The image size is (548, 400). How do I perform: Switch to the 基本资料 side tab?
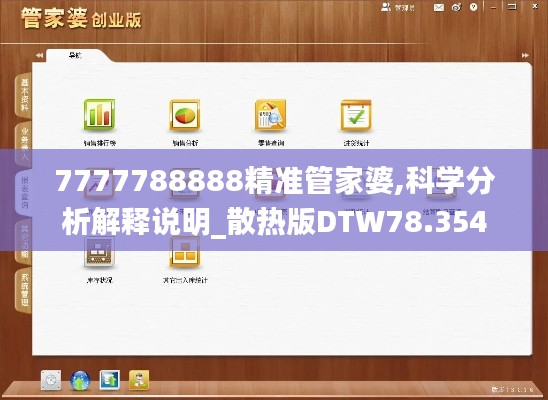[24, 95]
